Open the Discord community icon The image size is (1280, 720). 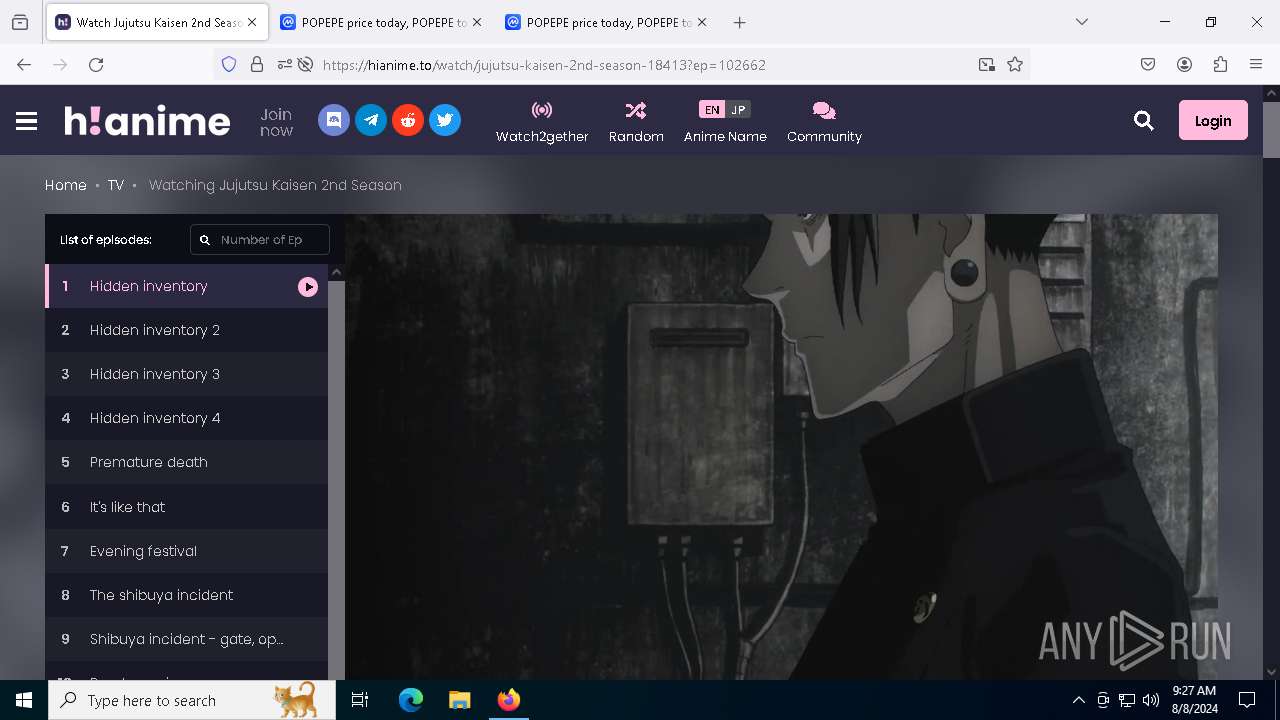click(x=334, y=120)
